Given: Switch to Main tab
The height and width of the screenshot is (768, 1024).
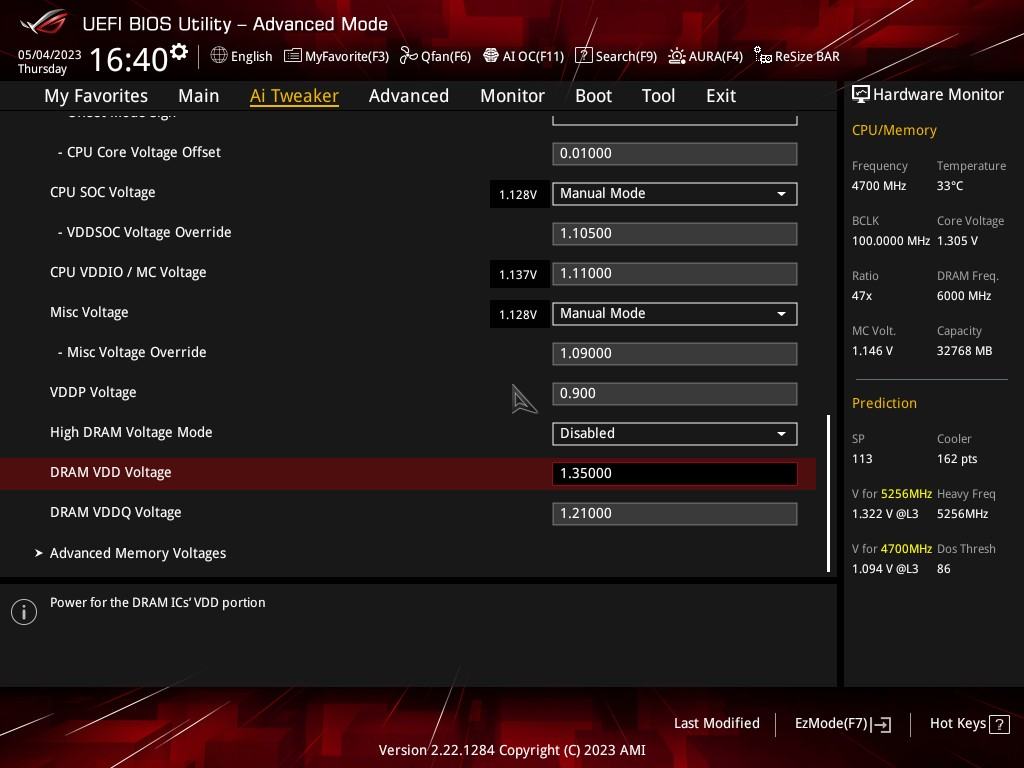Looking at the screenshot, I should pyautogui.click(x=199, y=96).
